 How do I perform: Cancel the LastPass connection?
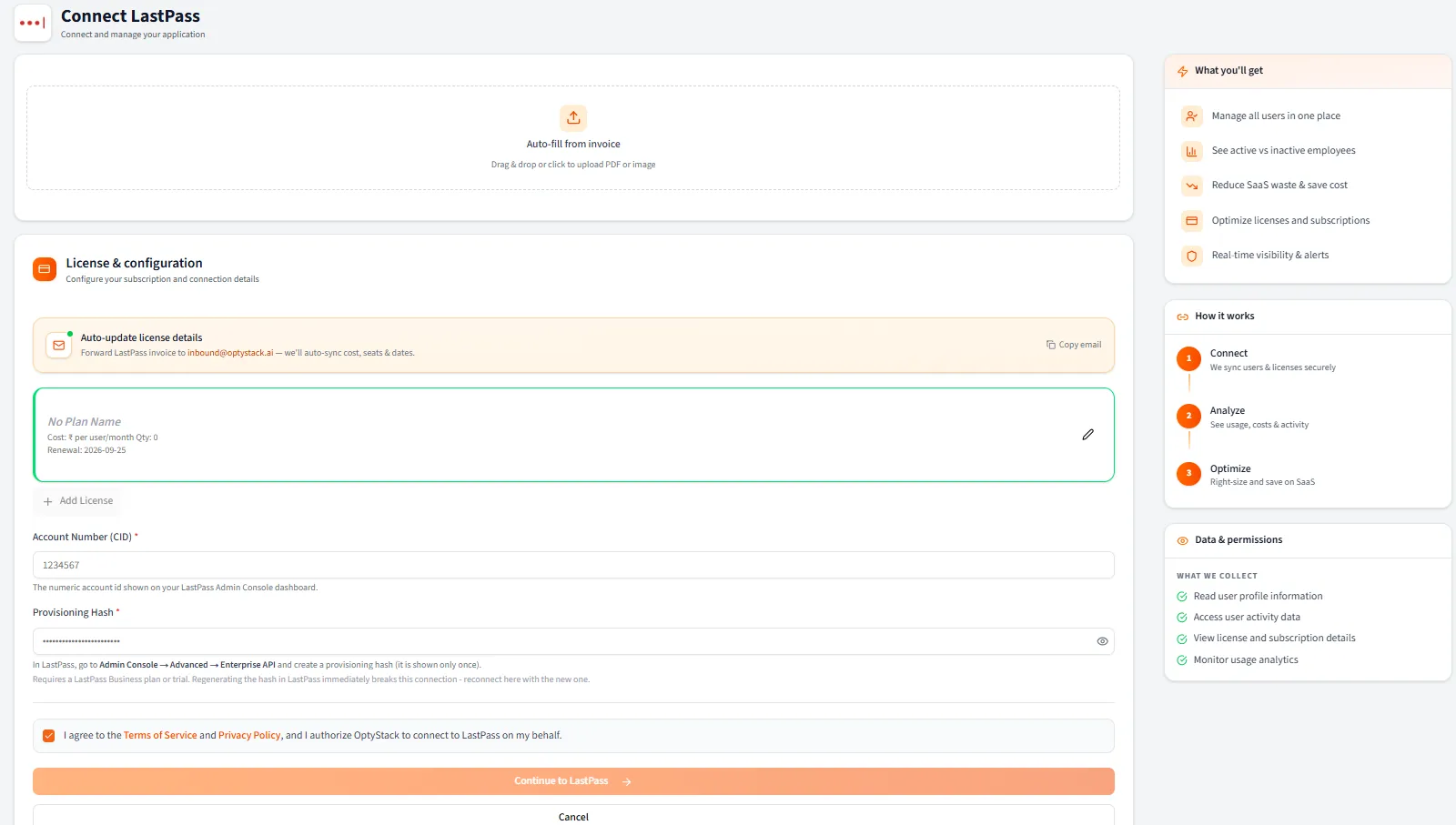point(573,816)
